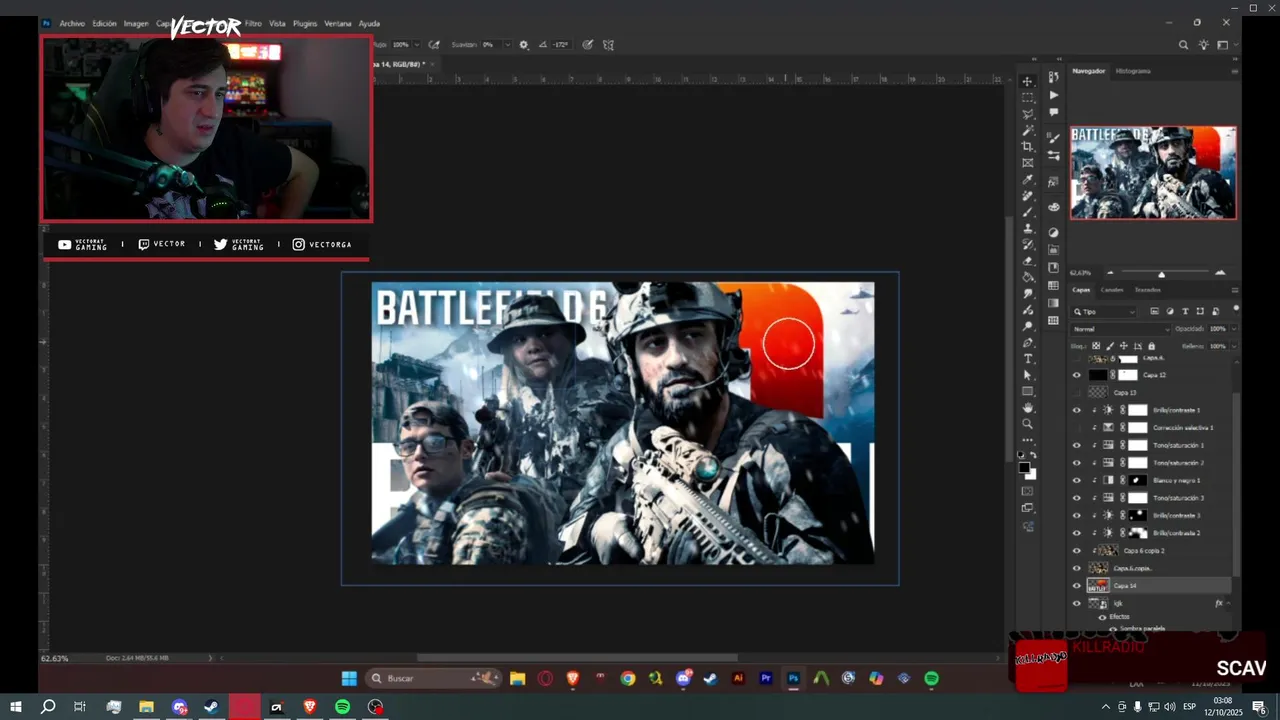Screen dimensions: 1280x720
Task: Select the Clone Stamp tool
Action: (1027, 229)
